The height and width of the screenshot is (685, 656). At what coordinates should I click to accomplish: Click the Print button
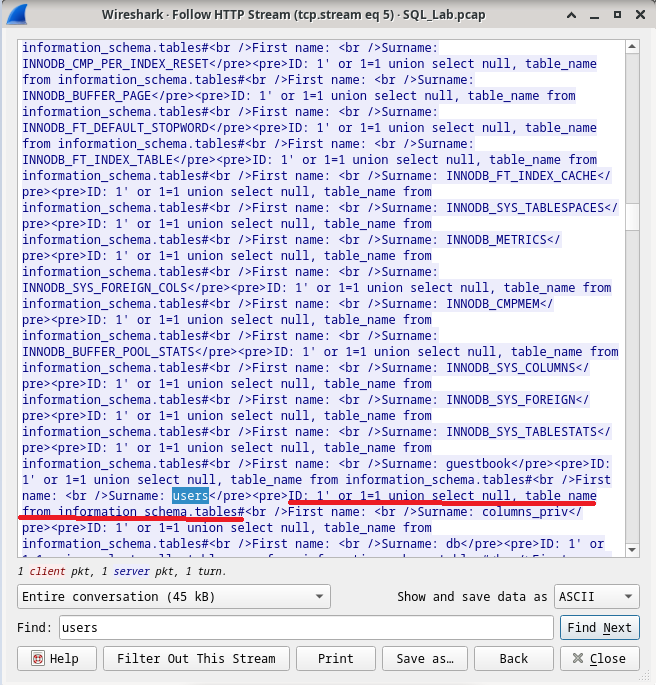335,658
